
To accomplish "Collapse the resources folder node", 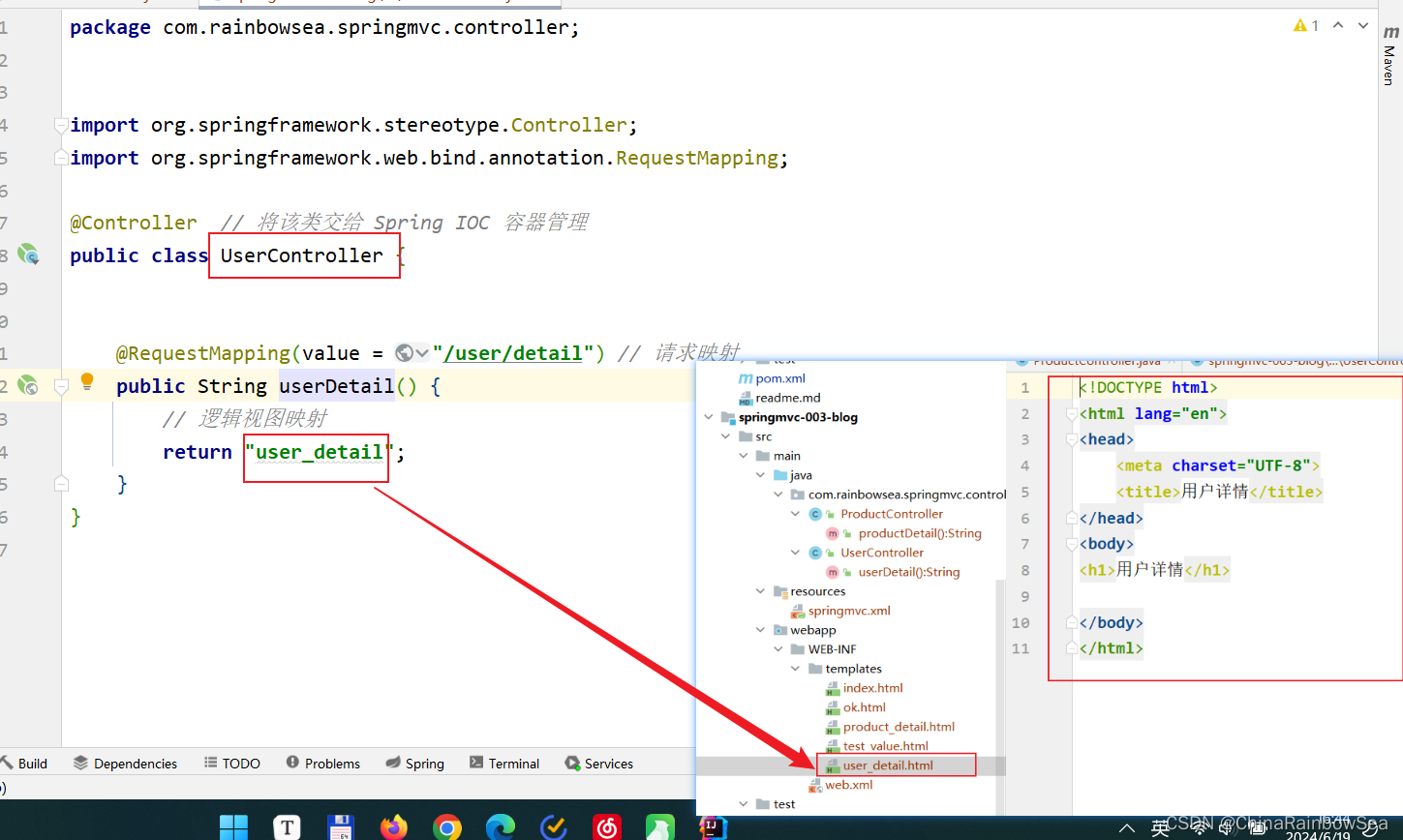I will pos(761,591).
